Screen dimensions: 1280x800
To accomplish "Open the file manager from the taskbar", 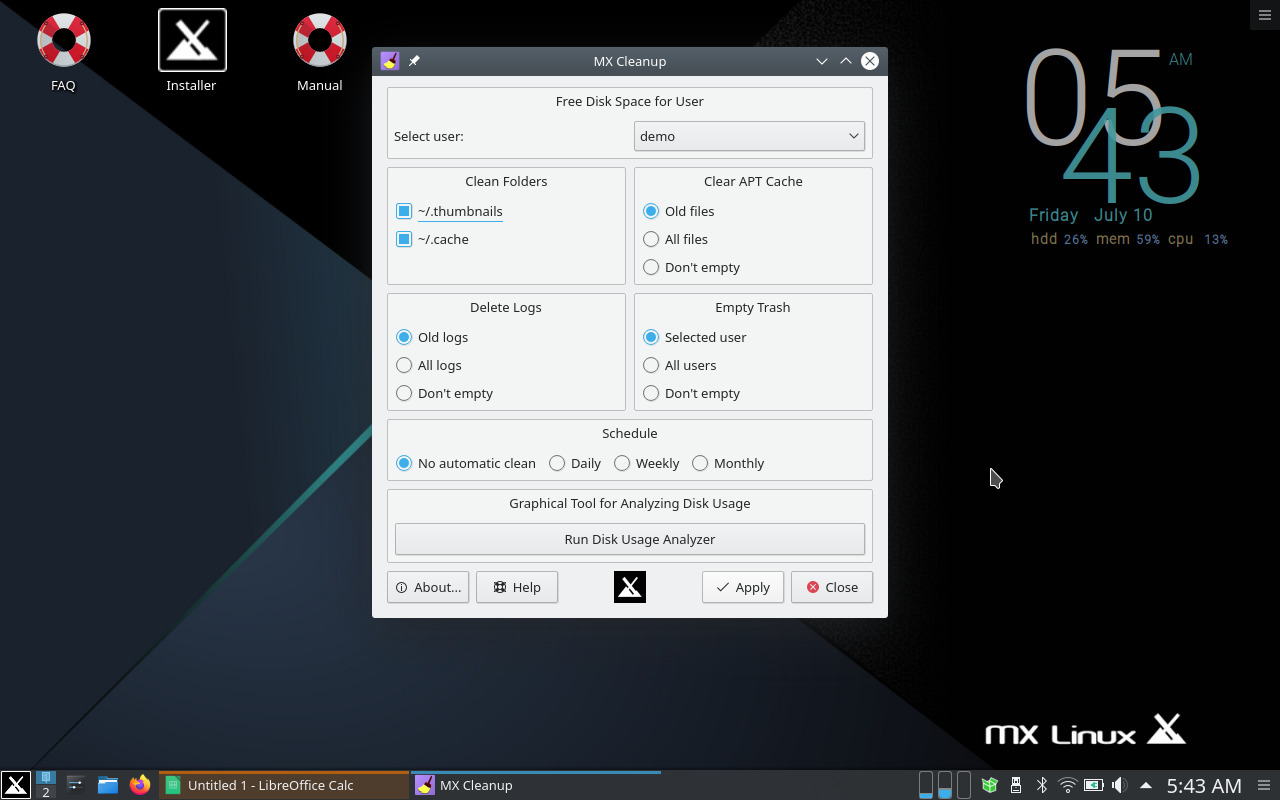I will pos(108,785).
